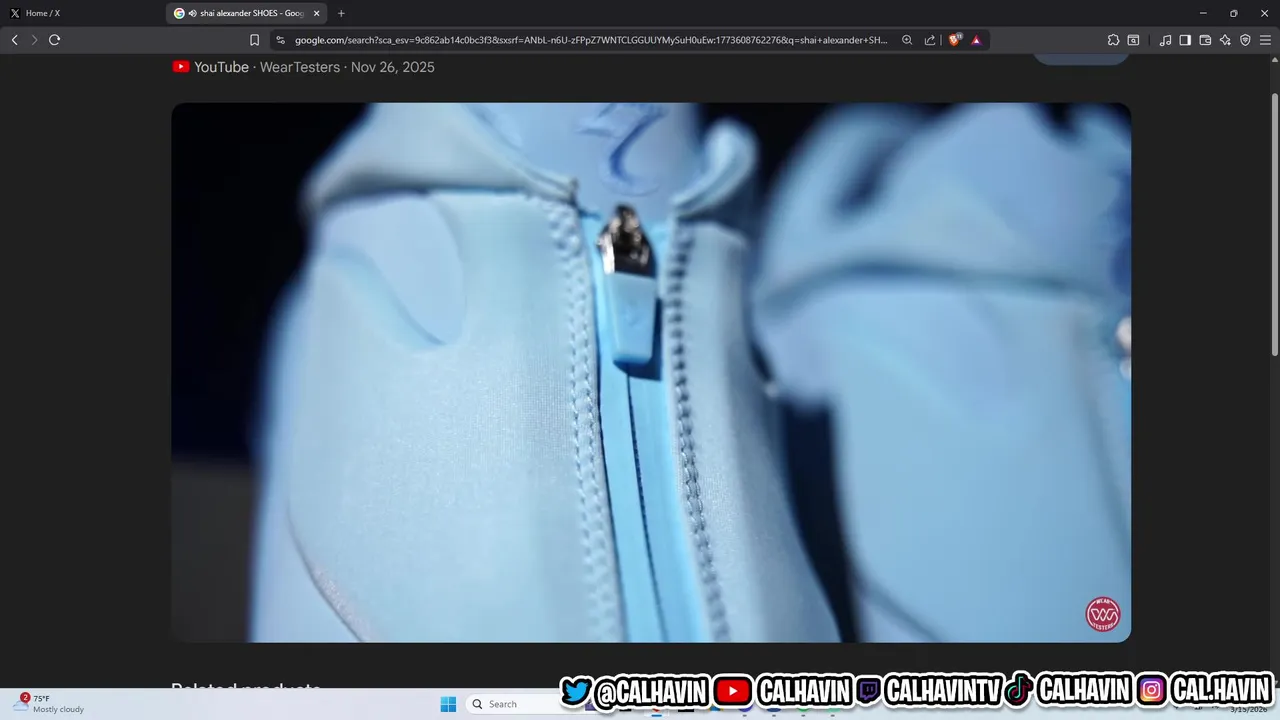Image resolution: width=1280 pixels, height=720 pixels.
Task: Open Brave Rewards triangle icon
Action: tap(976, 40)
